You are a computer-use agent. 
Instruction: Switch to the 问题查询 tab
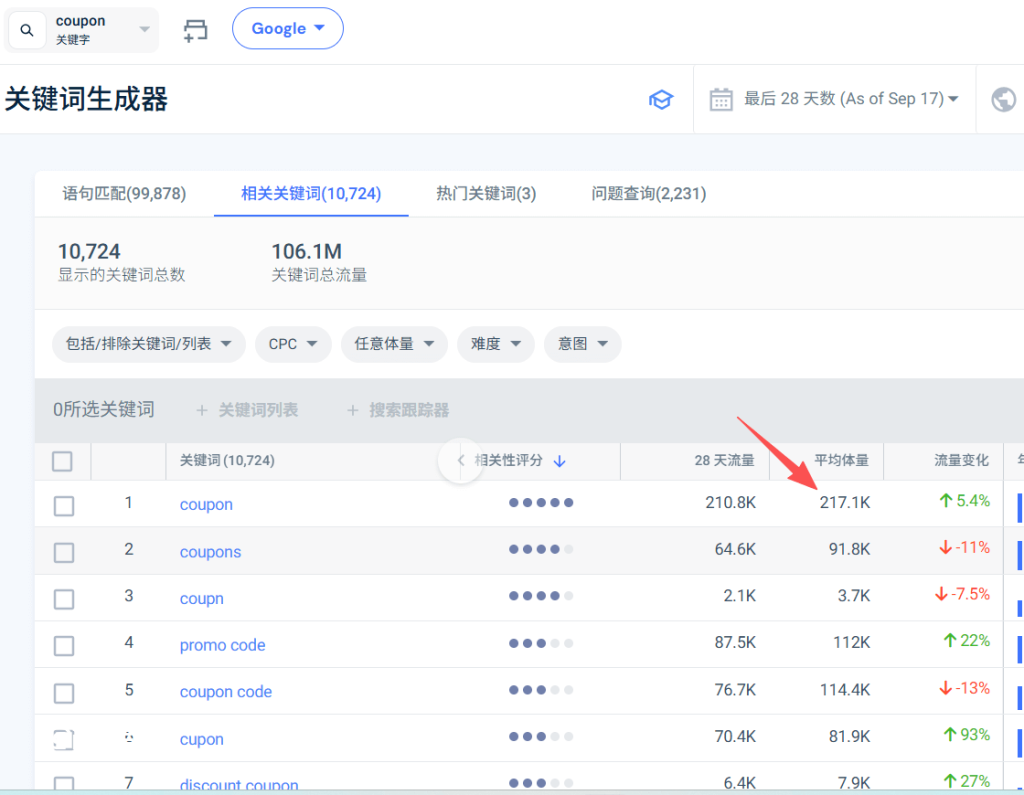click(x=650, y=194)
